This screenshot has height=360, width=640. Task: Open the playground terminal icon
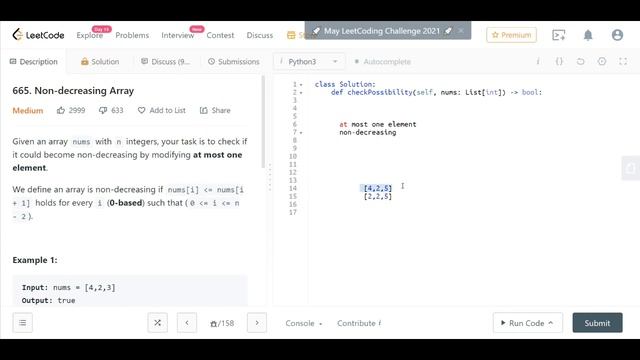click(558, 35)
